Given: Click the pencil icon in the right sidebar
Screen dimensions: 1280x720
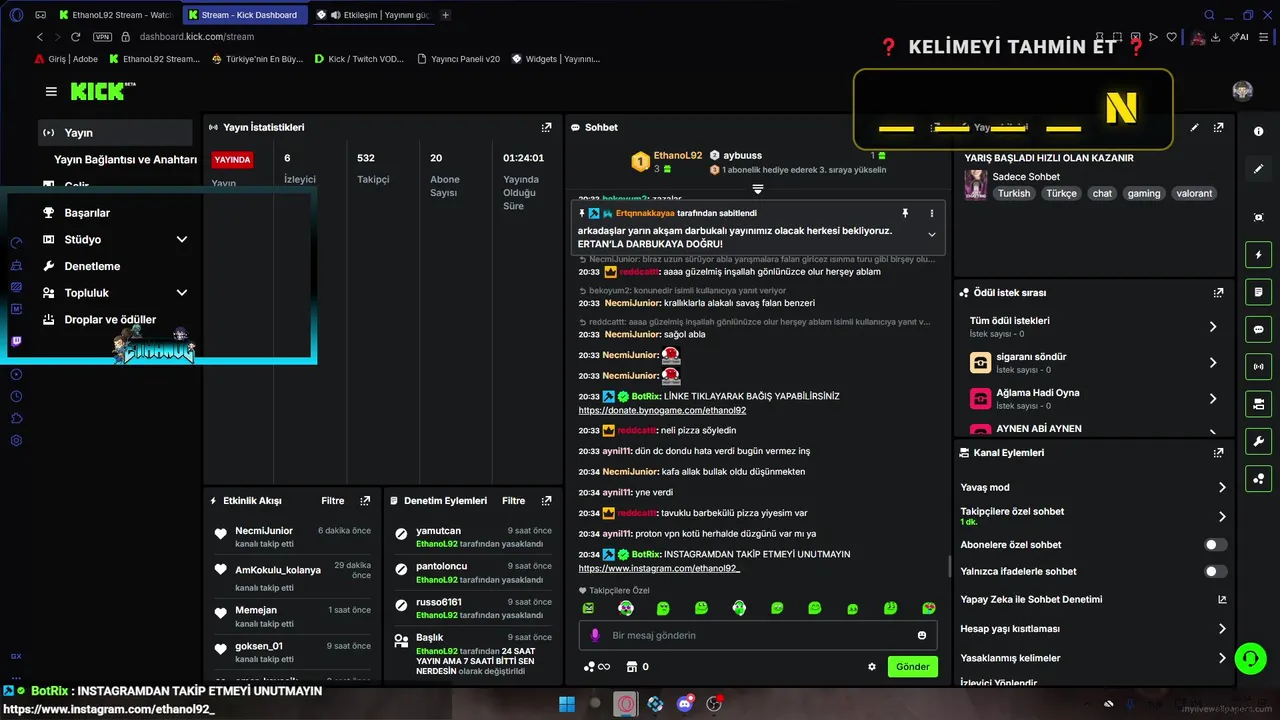Looking at the screenshot, I should (x=1258, y=169).
